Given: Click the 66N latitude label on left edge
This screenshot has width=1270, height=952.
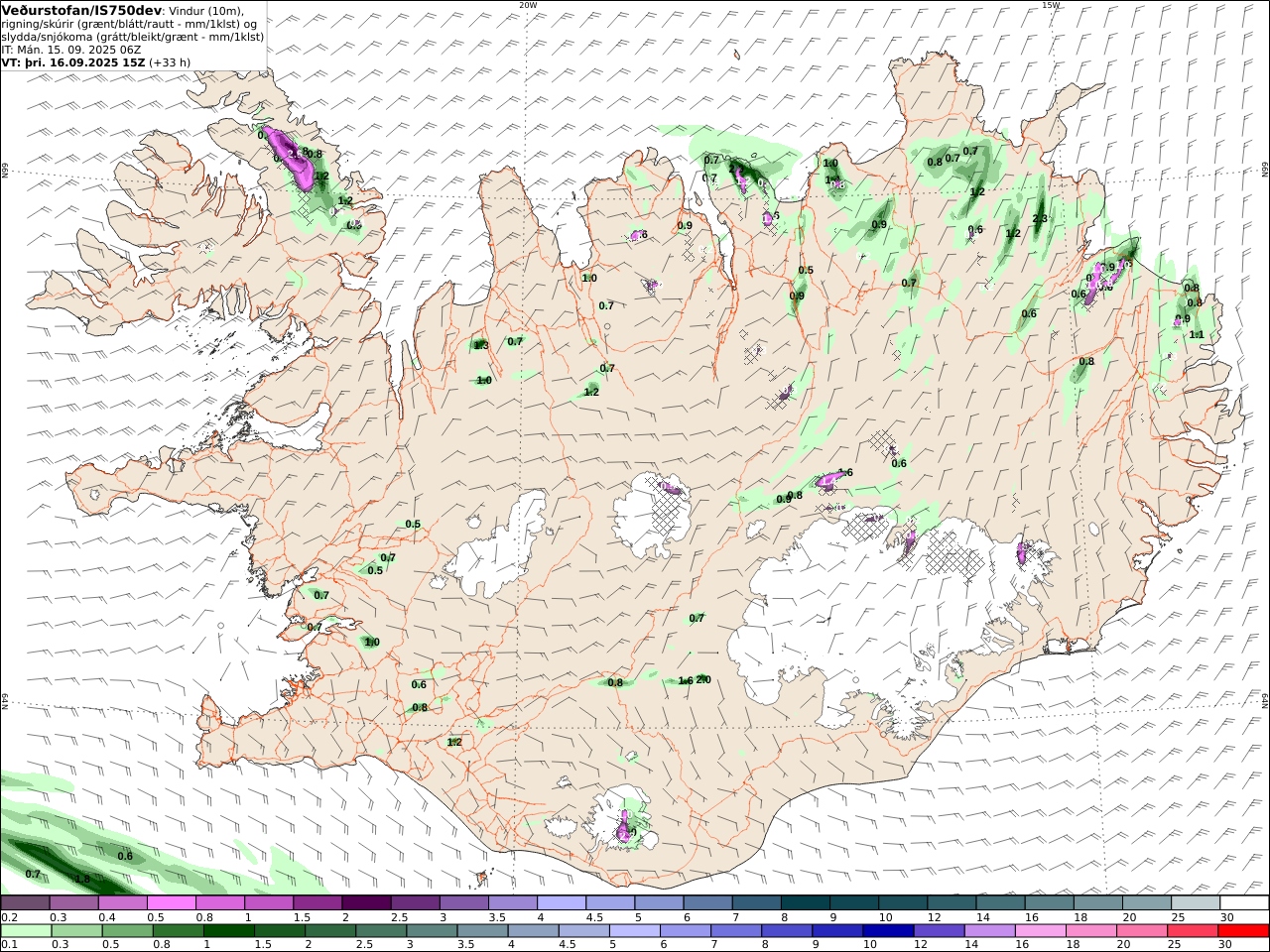Looking at the screenshot, I should point(5,171).
